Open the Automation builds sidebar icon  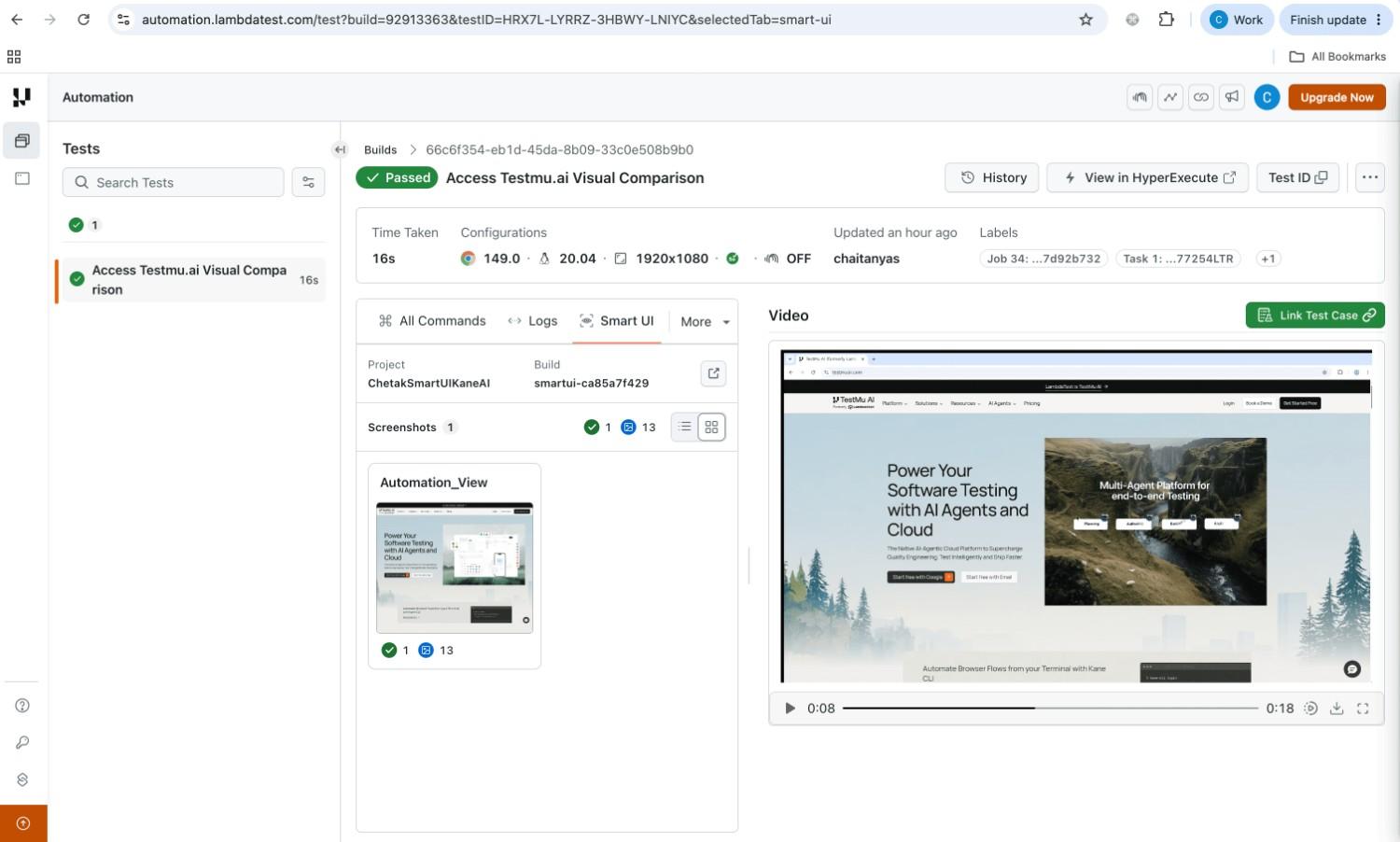click(22, 141)
